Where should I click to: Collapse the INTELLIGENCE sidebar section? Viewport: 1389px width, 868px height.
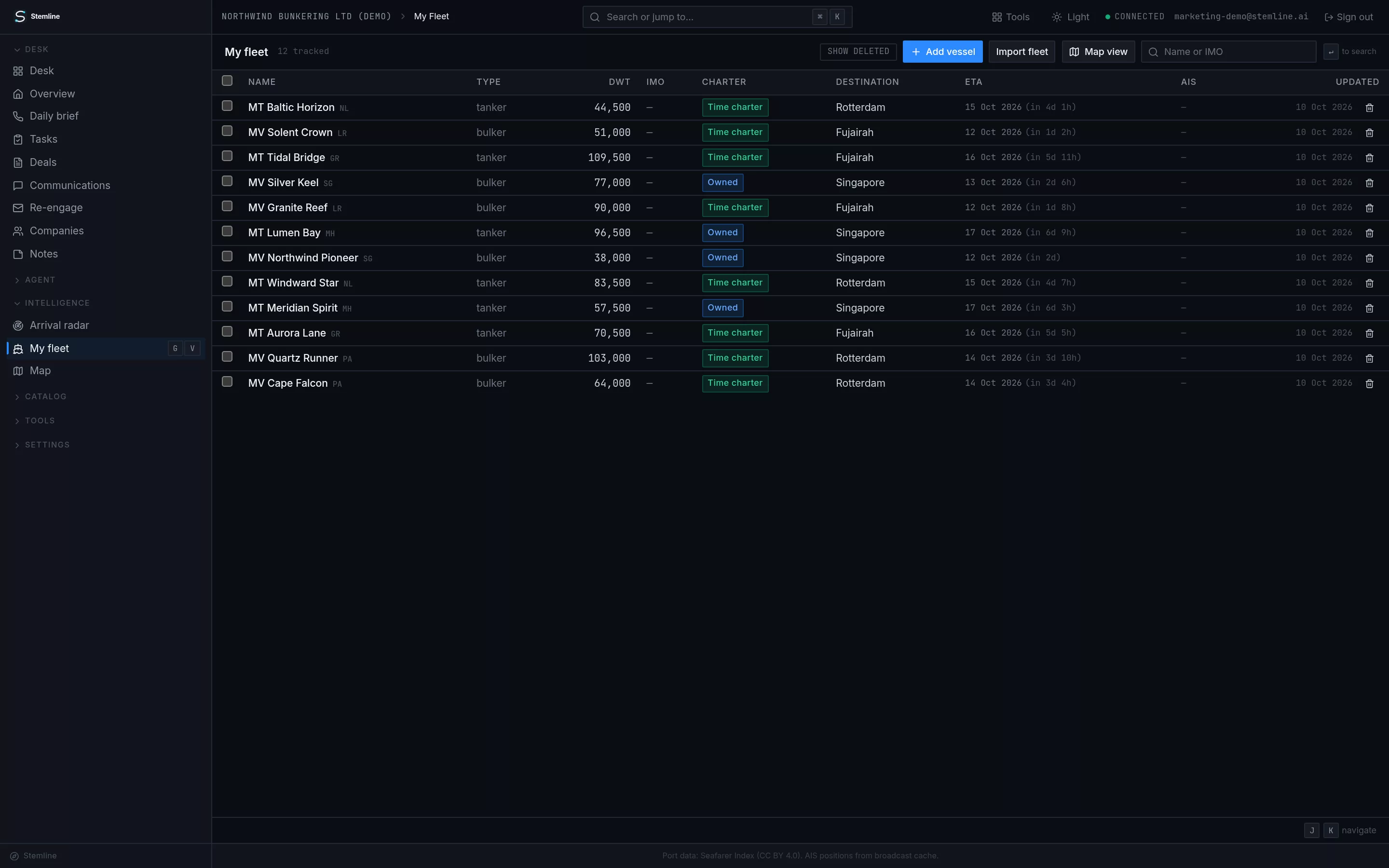pyautogui.click(x=52, y=303)
